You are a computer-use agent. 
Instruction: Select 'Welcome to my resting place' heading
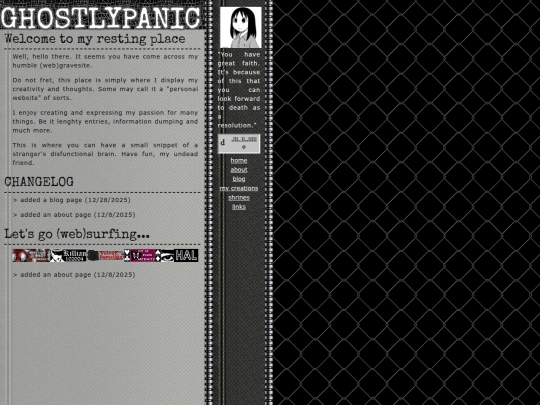pyautogui.click(x=95, y=39)
